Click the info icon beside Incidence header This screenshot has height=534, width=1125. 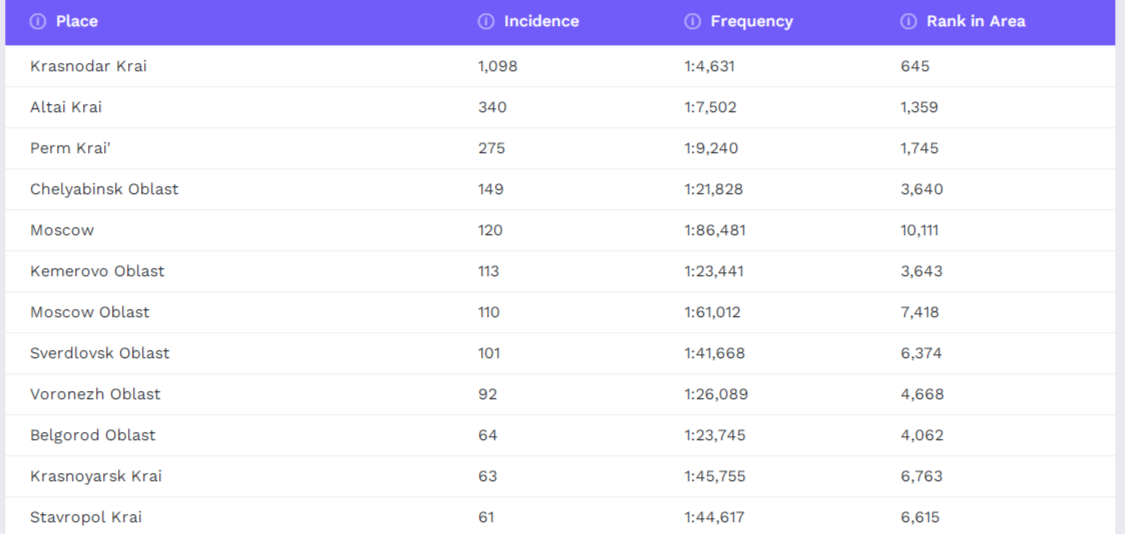(x=486, y=21)
